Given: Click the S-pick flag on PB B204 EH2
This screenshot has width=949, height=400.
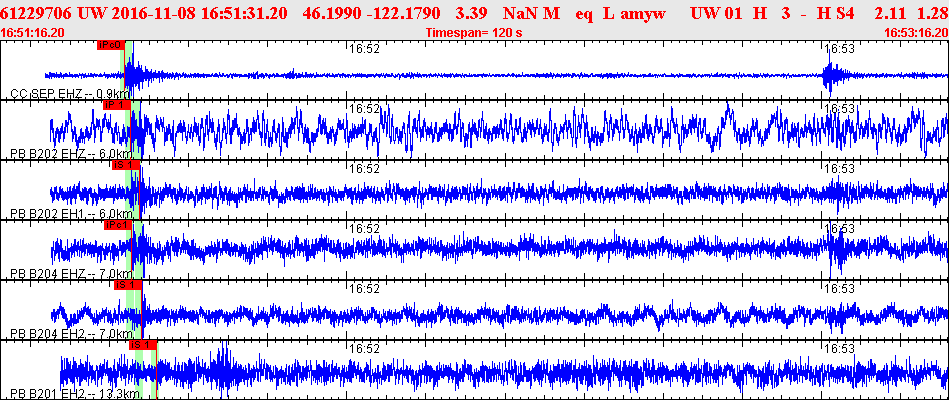Looking at the screenshot, I should point(126,285).
